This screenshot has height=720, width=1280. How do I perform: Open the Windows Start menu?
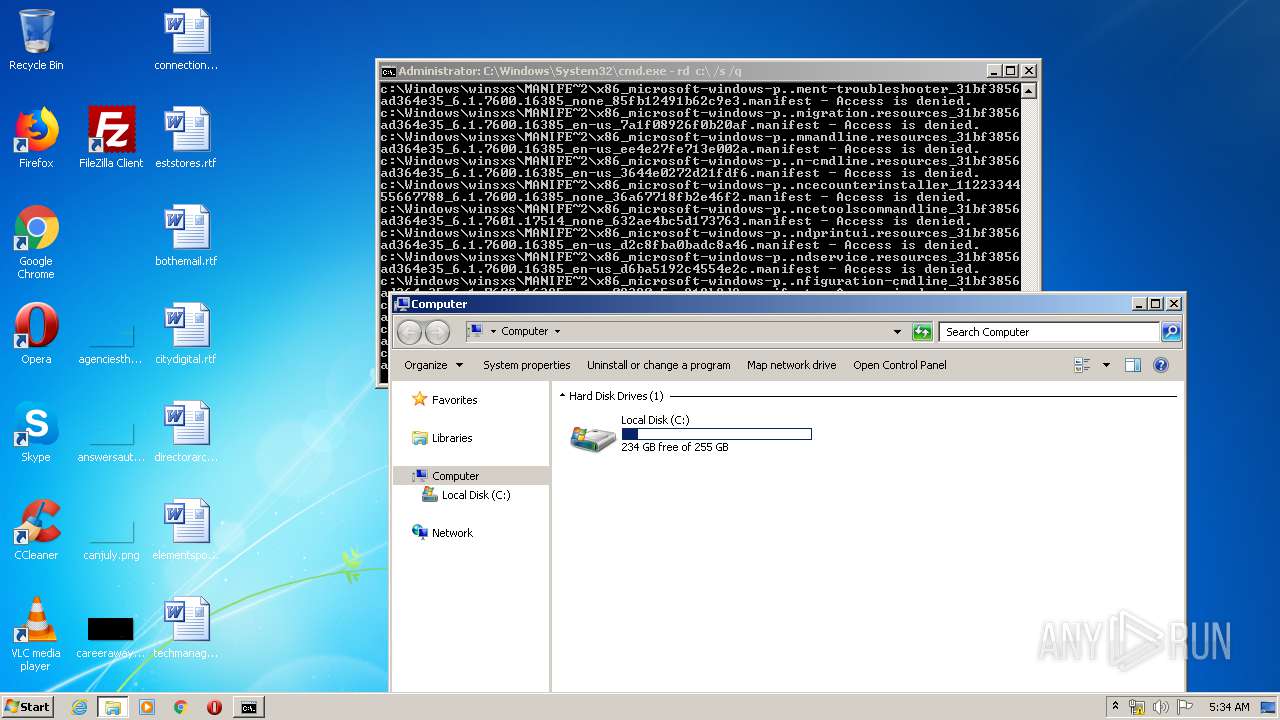(x=27, y=707)
